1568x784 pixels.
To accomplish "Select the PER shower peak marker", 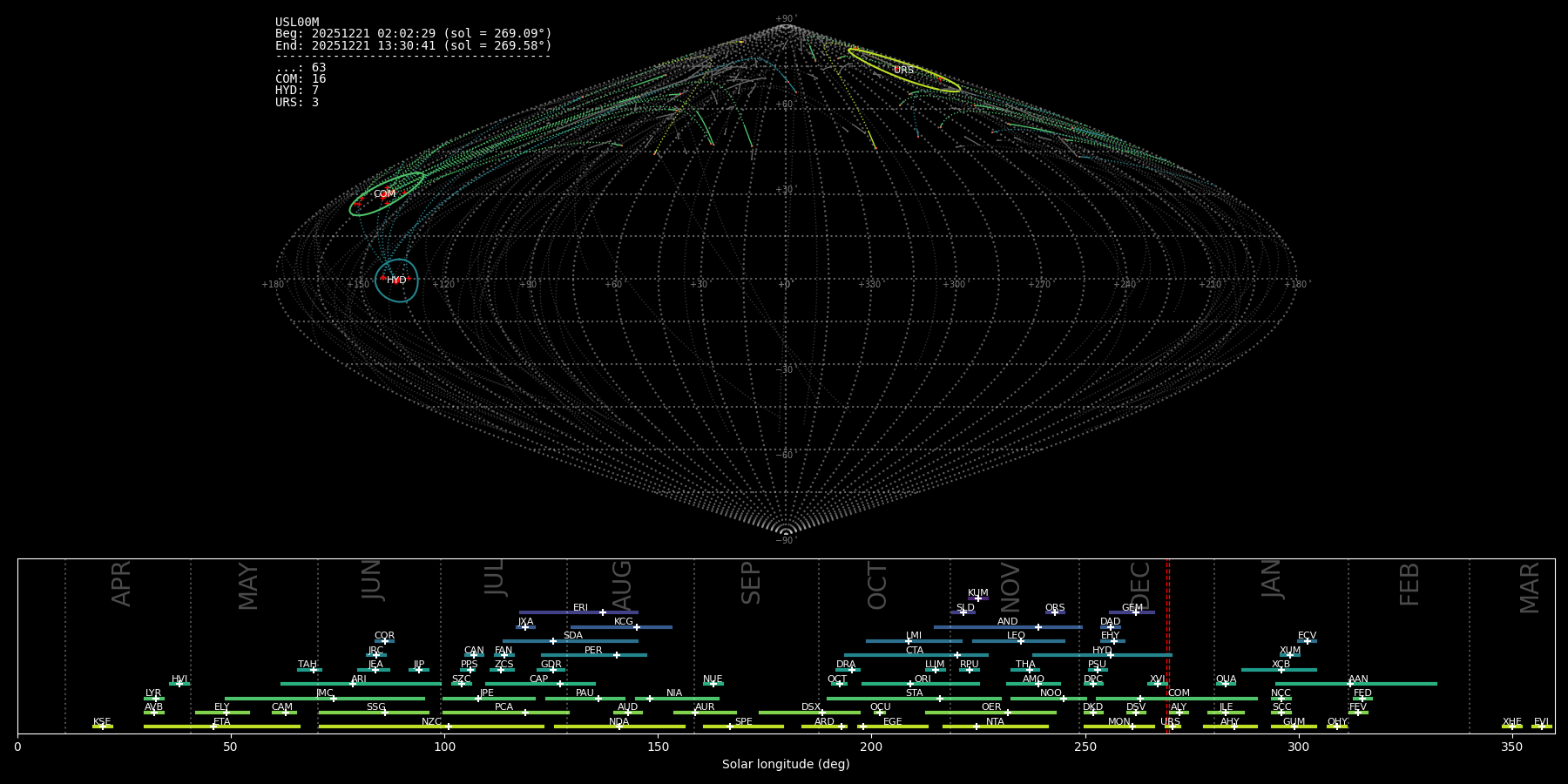I will point(617,655).
